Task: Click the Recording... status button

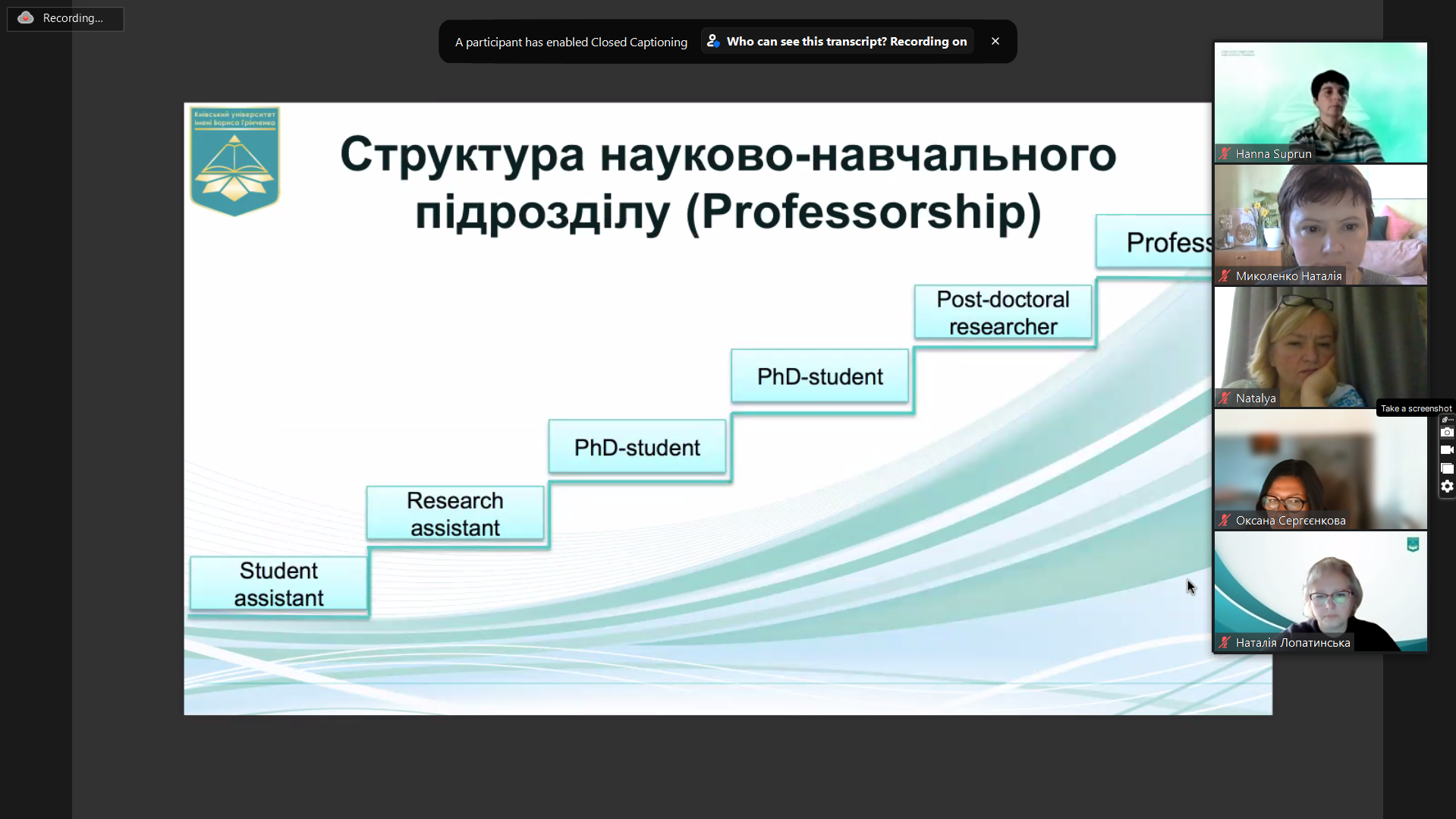Action: pyautogui.click(x=65, y=18)
